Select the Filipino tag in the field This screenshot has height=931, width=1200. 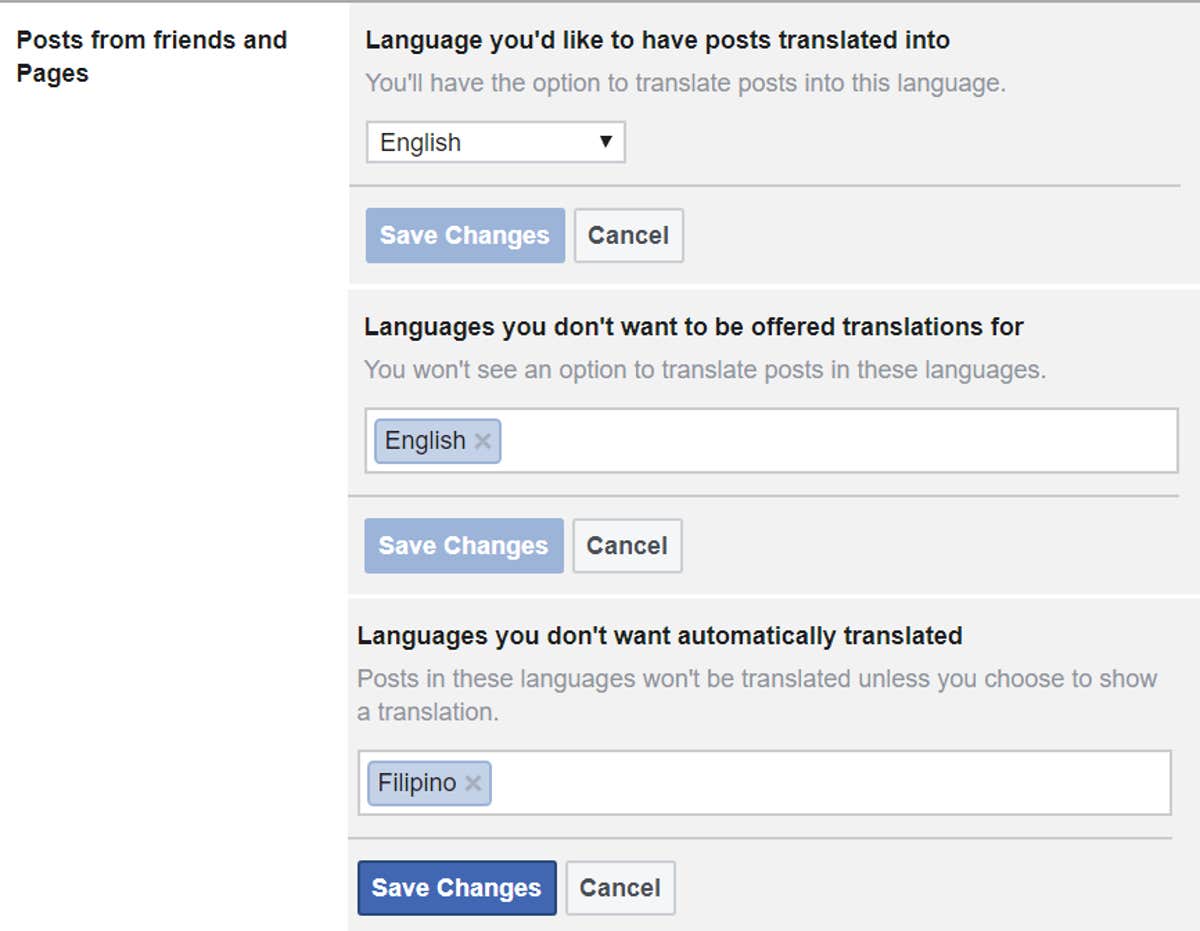pos(420,783)
